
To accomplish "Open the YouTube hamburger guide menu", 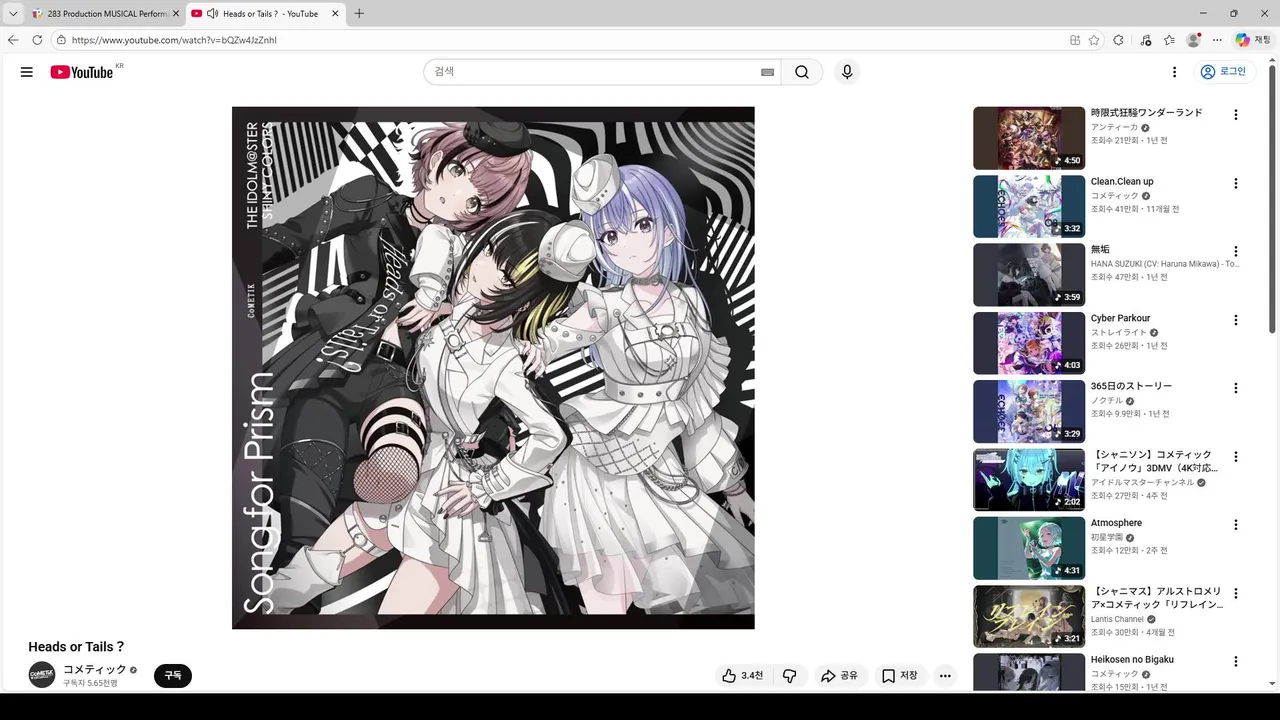I will coord(27,72).
